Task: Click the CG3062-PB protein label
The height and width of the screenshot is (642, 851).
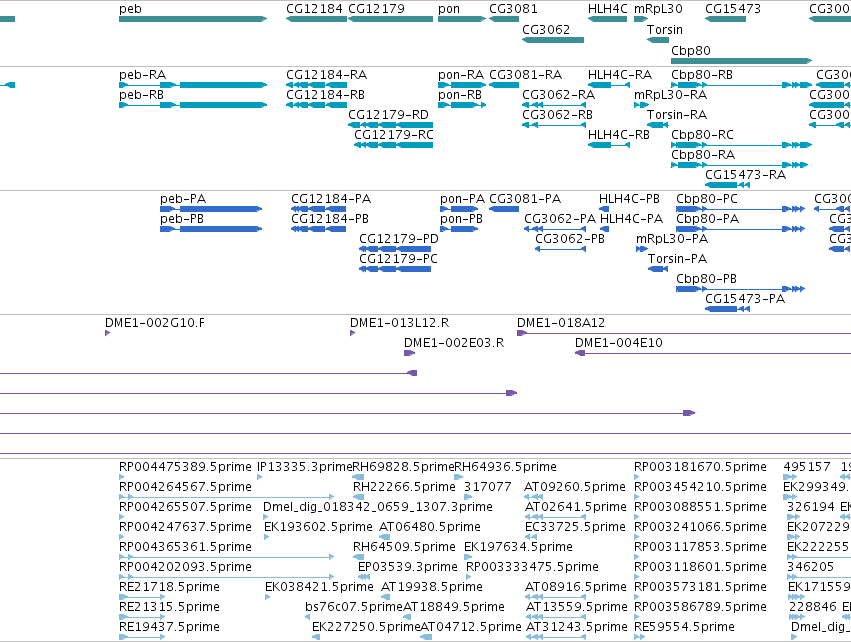Action: tap(570, 239)
